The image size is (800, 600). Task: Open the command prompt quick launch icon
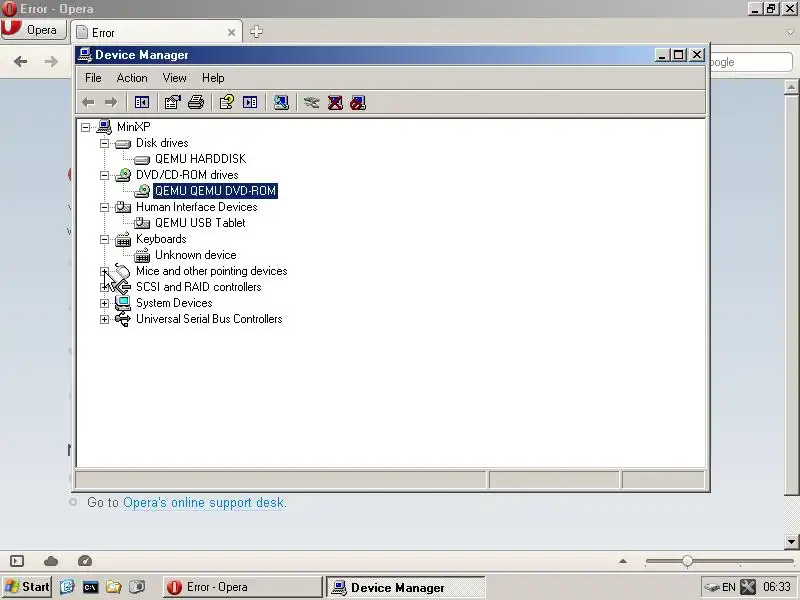pos(90,587)
